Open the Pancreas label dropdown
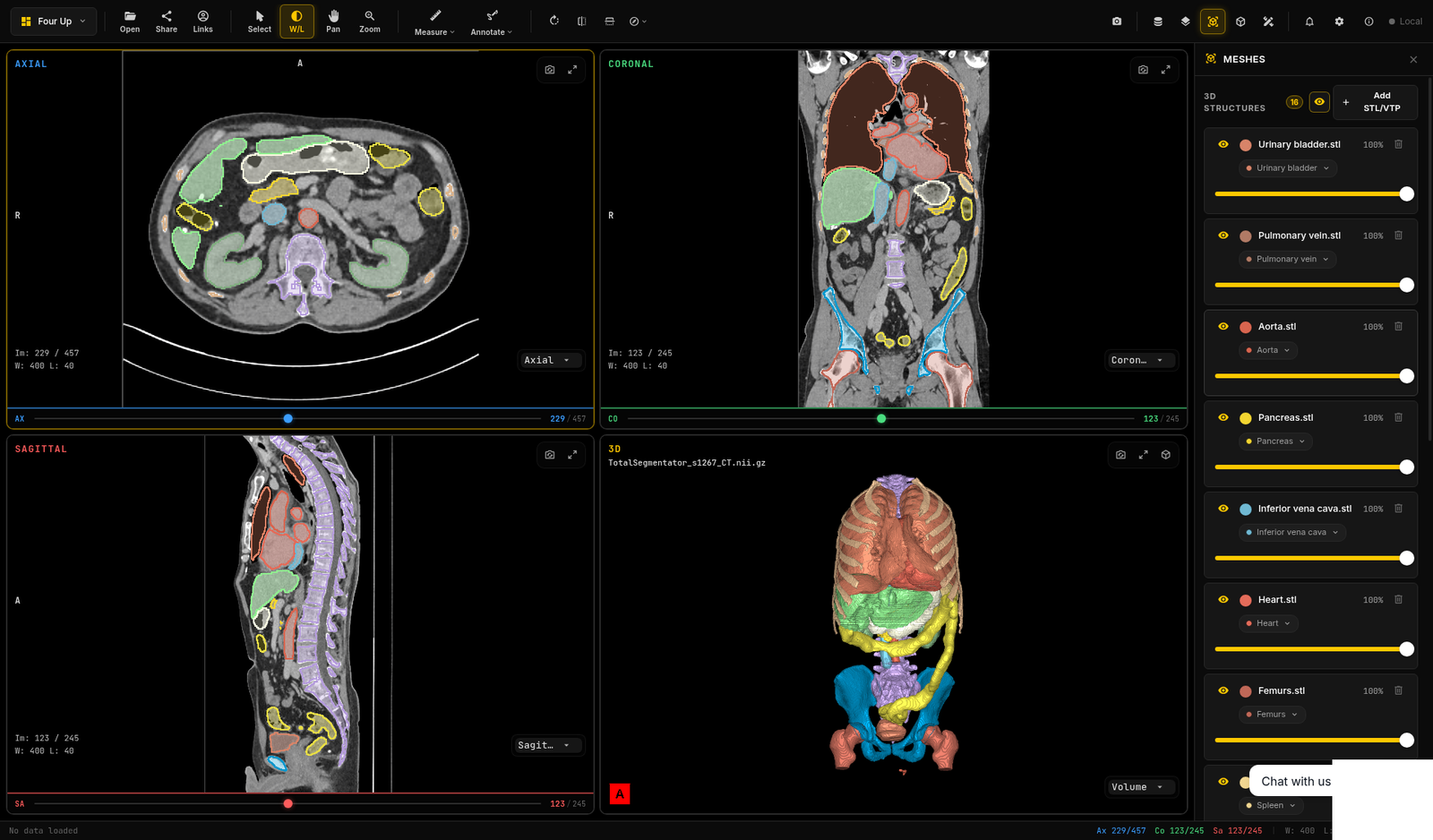Viewport: 1433px width, 840px height. [x=1276, y=441]
